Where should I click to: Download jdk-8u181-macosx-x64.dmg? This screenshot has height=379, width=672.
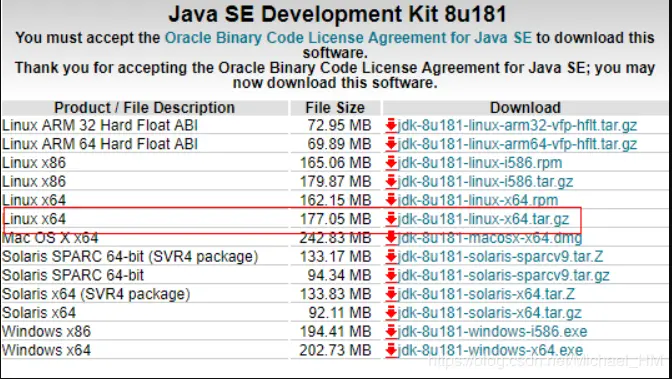point(489,238)
